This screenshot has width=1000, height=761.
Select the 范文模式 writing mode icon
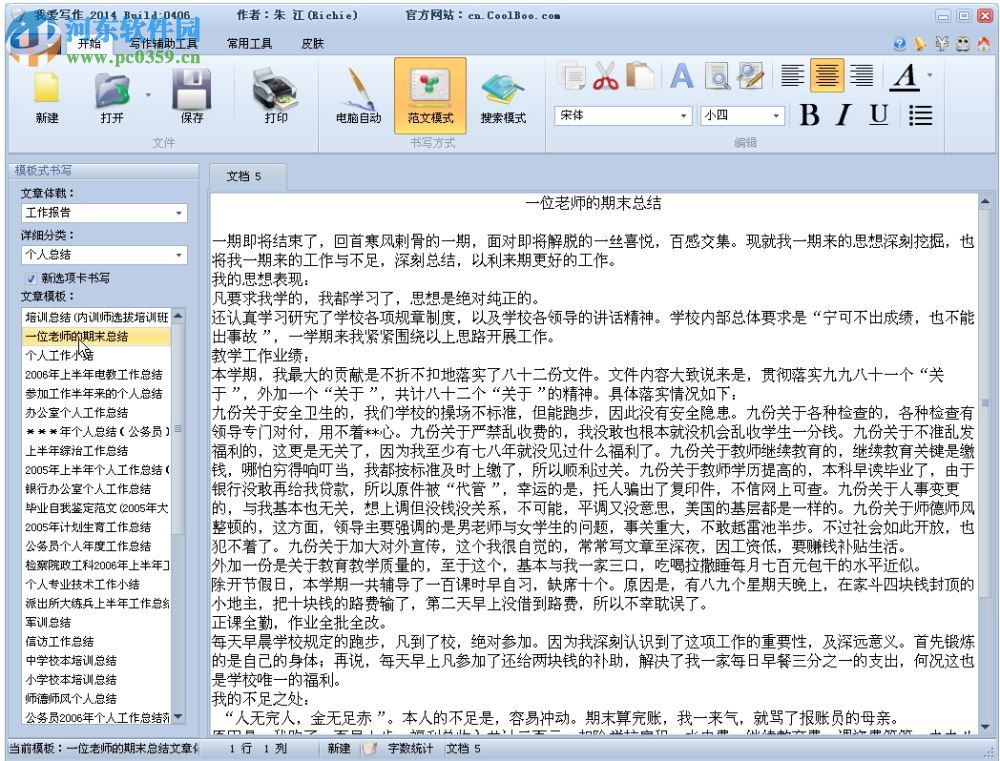pos(429,95)
